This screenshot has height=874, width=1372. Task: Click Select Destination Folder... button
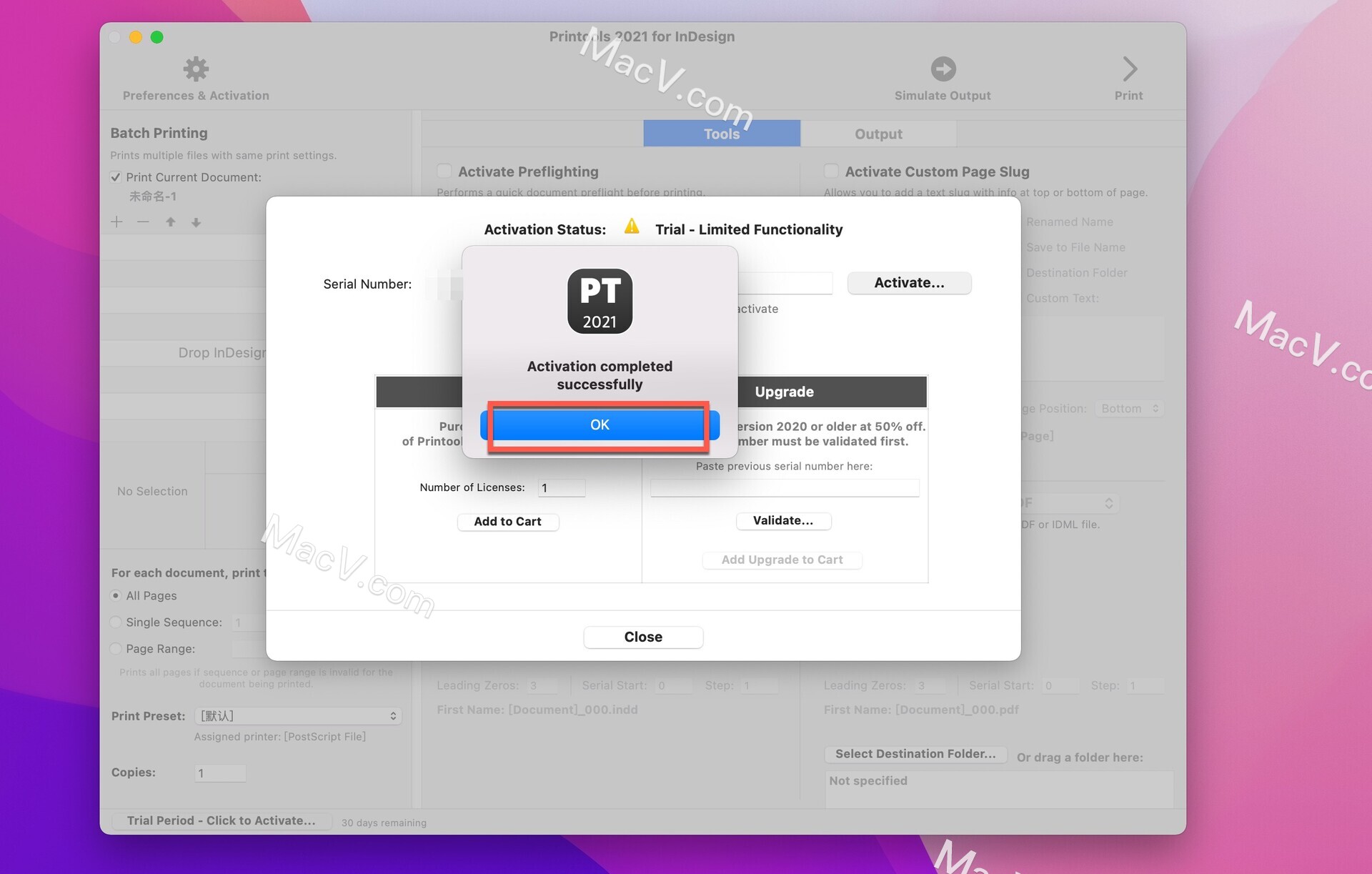(x=915, y=754)
